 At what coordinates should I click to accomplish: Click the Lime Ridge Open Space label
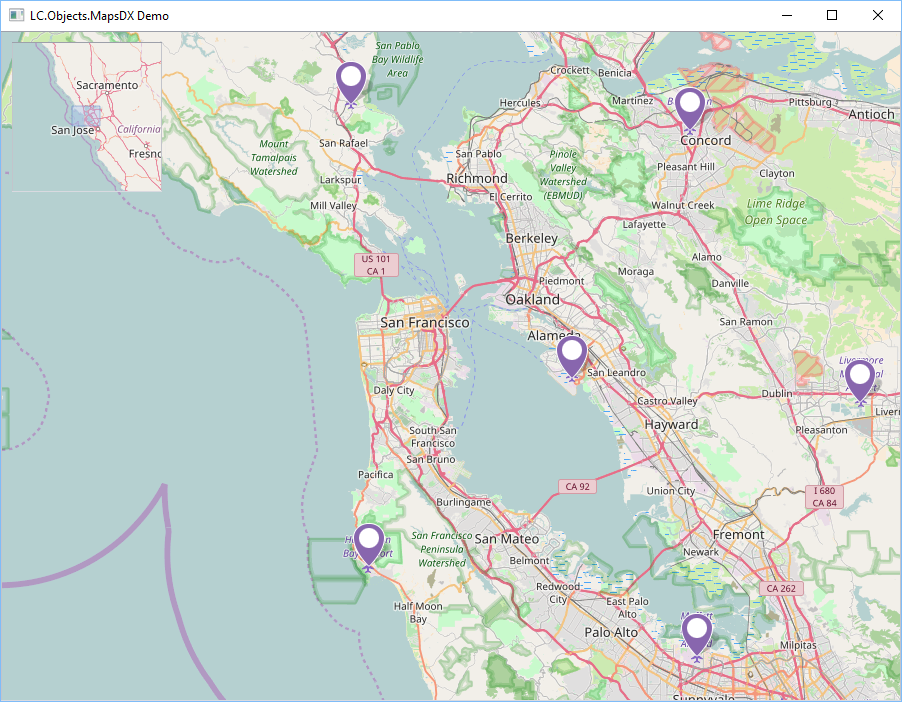tap(776, 211)
